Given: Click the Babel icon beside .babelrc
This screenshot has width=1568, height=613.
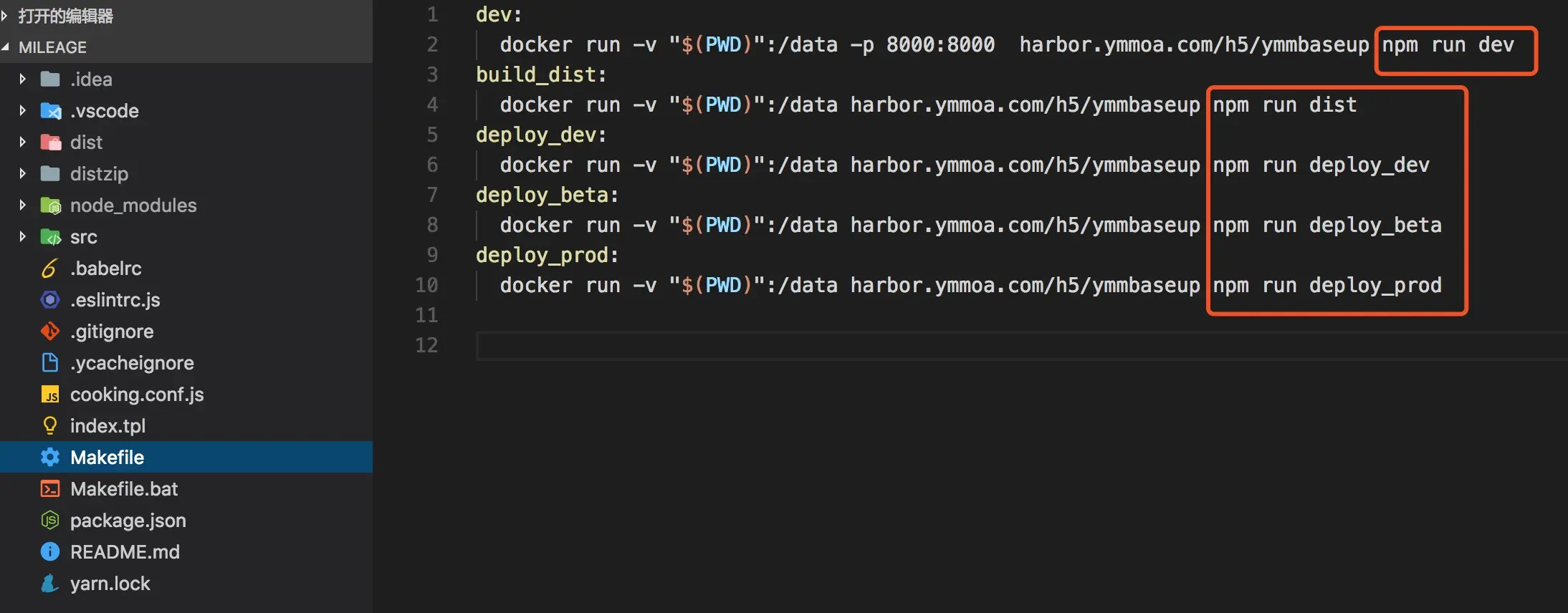Looking at the screenshot, I should click(x=49, y=269).
